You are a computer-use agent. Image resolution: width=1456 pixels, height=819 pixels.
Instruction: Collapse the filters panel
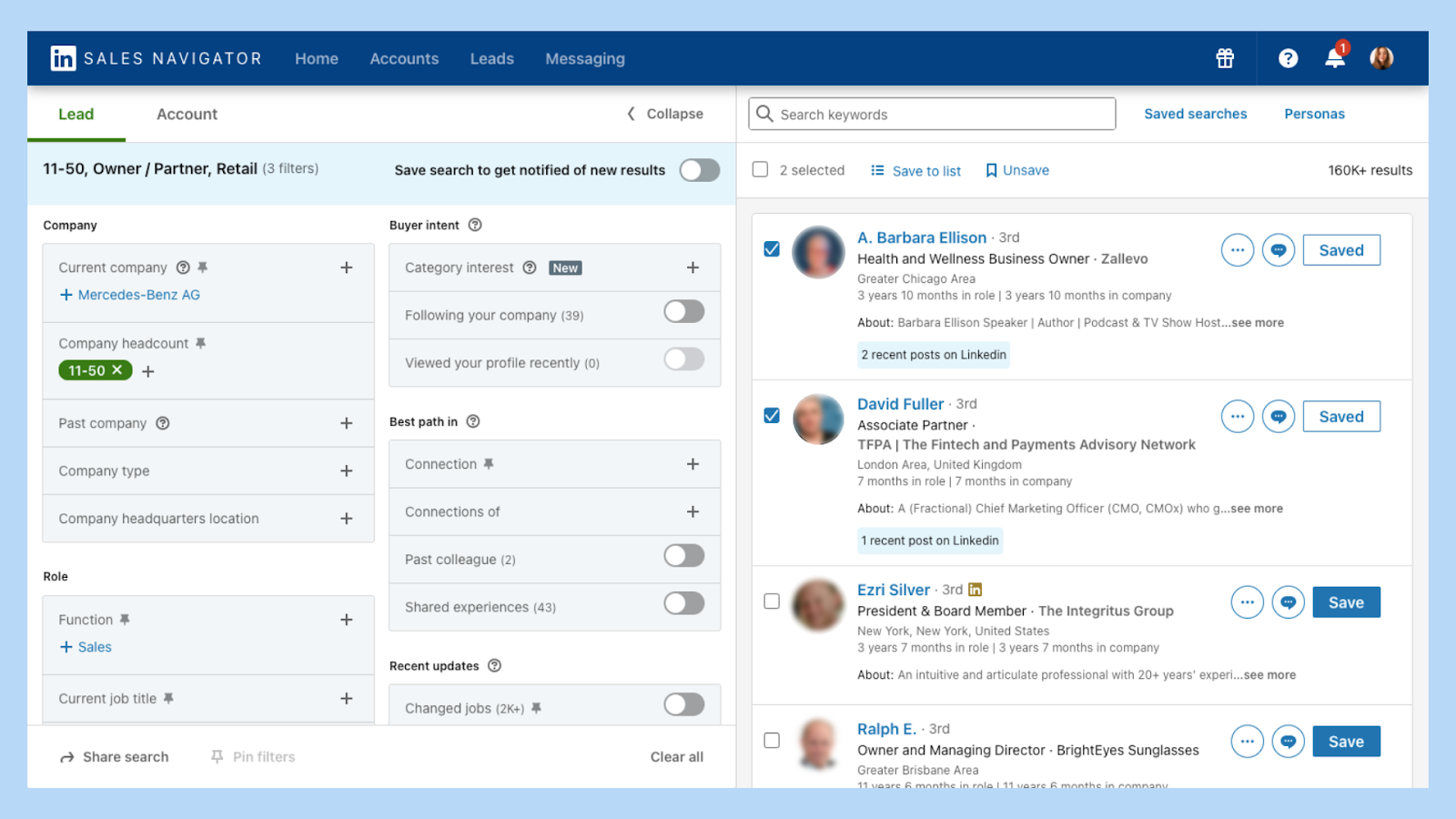pyautogui.click(x=665, y=114)
